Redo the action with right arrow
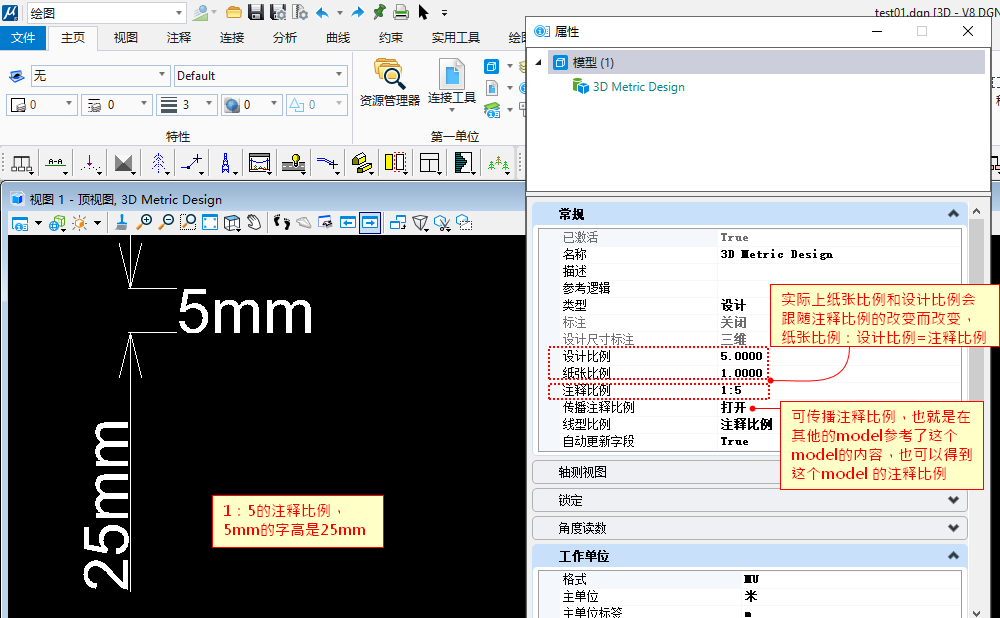The image size is (1000, 618). pos(358,12)
